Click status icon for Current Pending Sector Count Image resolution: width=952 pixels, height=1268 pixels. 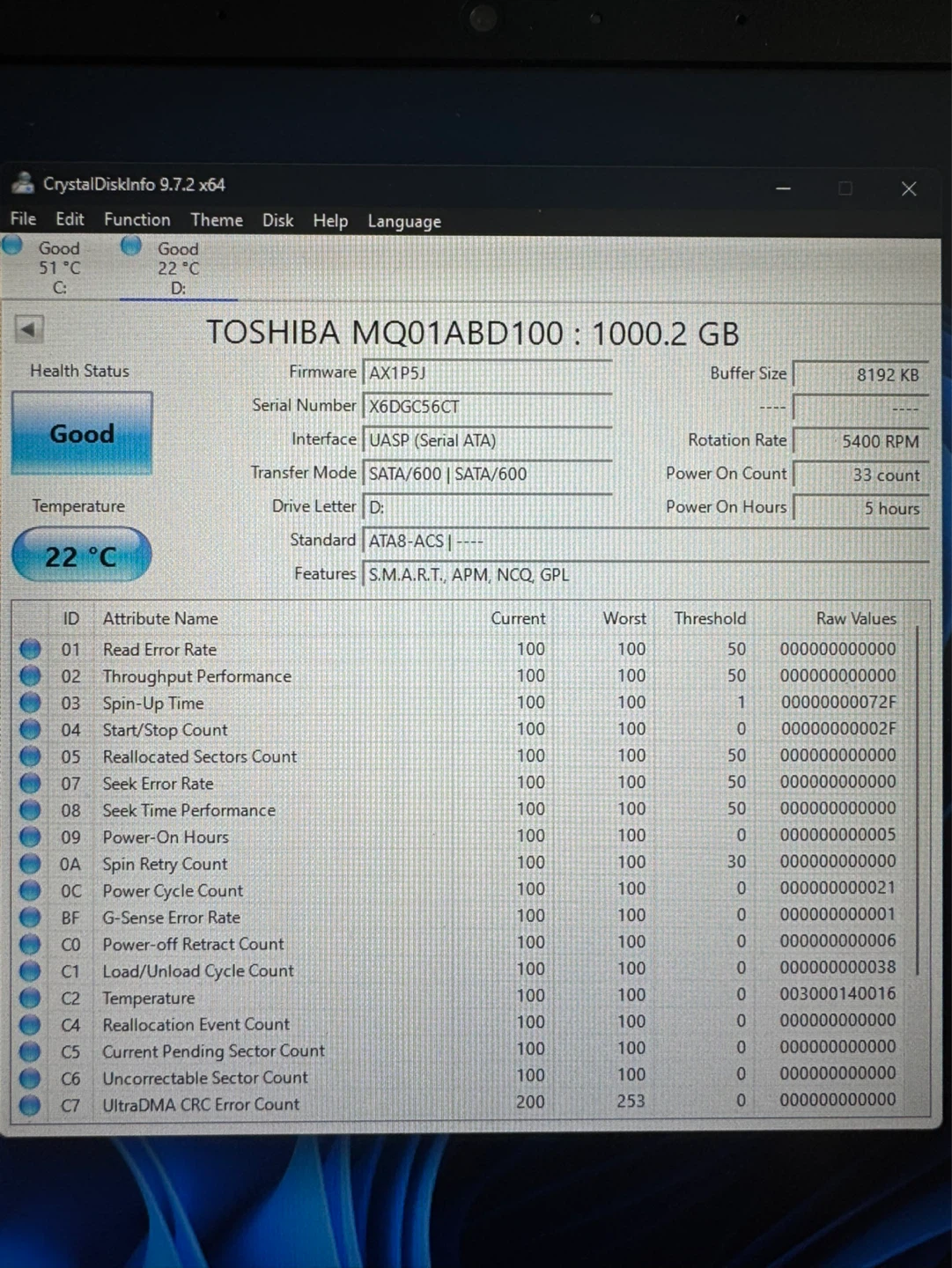[30, 1051]
